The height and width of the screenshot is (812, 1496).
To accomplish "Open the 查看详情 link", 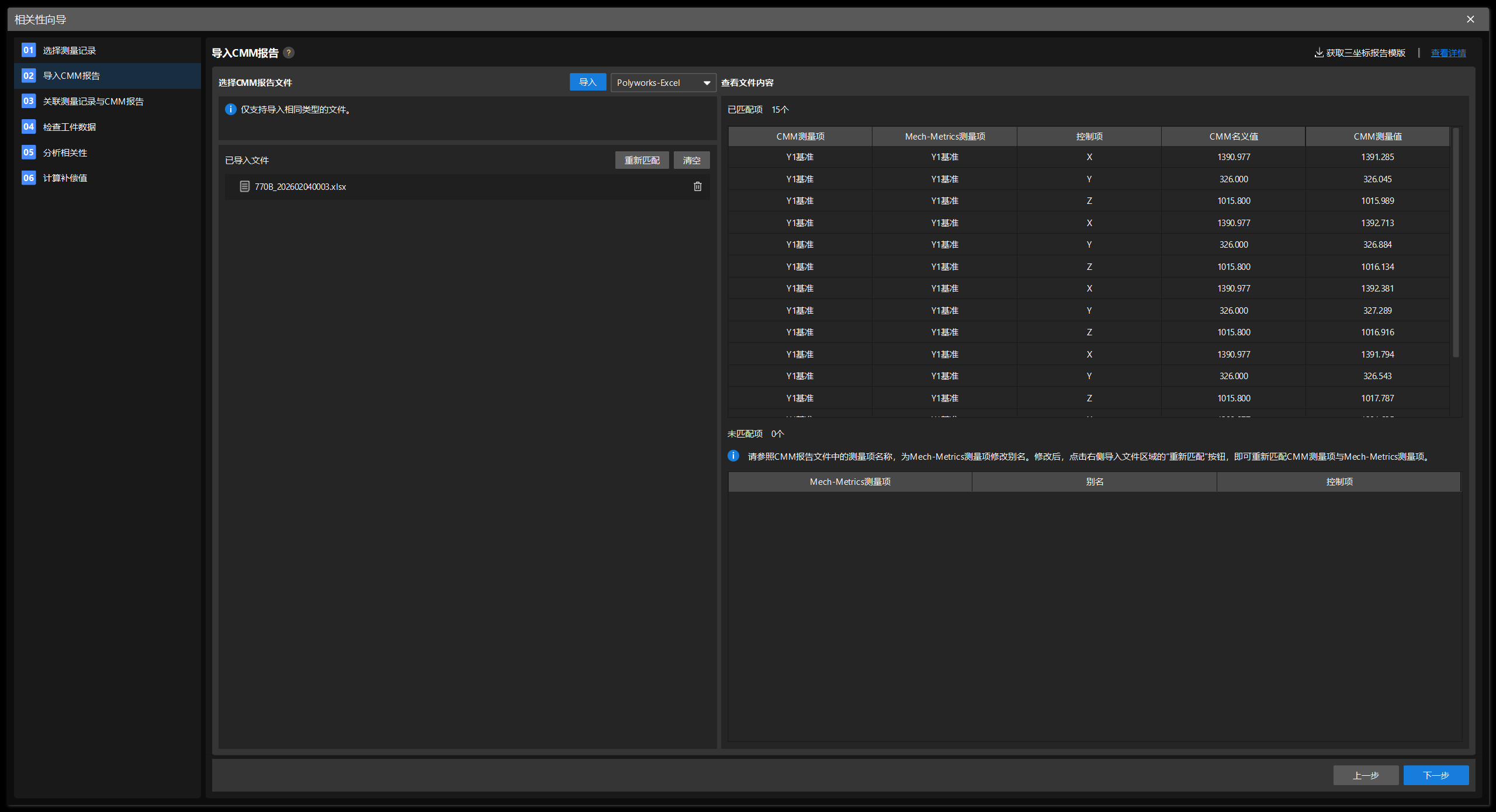I will point(1447,53).
